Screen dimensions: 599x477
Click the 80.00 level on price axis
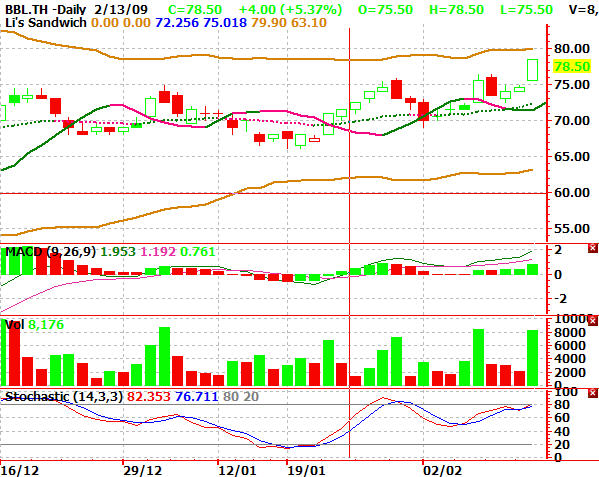572,49
